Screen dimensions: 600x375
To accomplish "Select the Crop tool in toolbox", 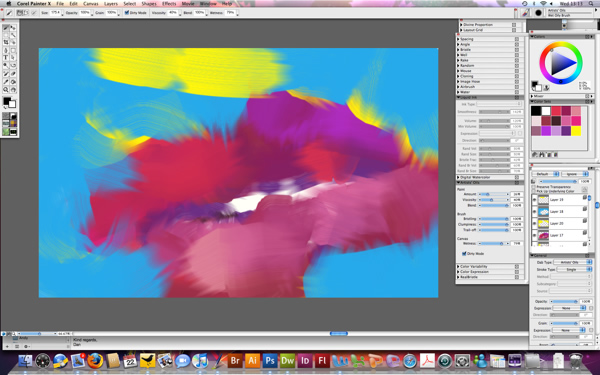I will 6,42.
